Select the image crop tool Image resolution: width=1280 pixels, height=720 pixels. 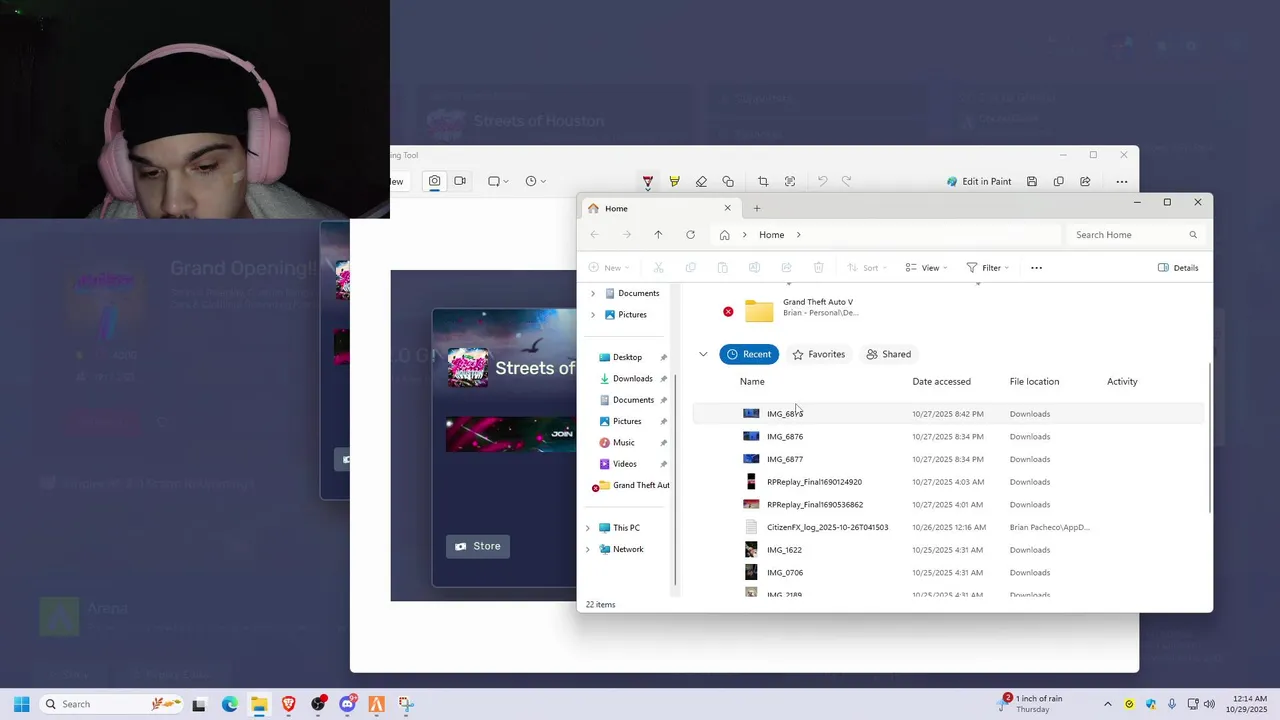click(x=763, y=181)
